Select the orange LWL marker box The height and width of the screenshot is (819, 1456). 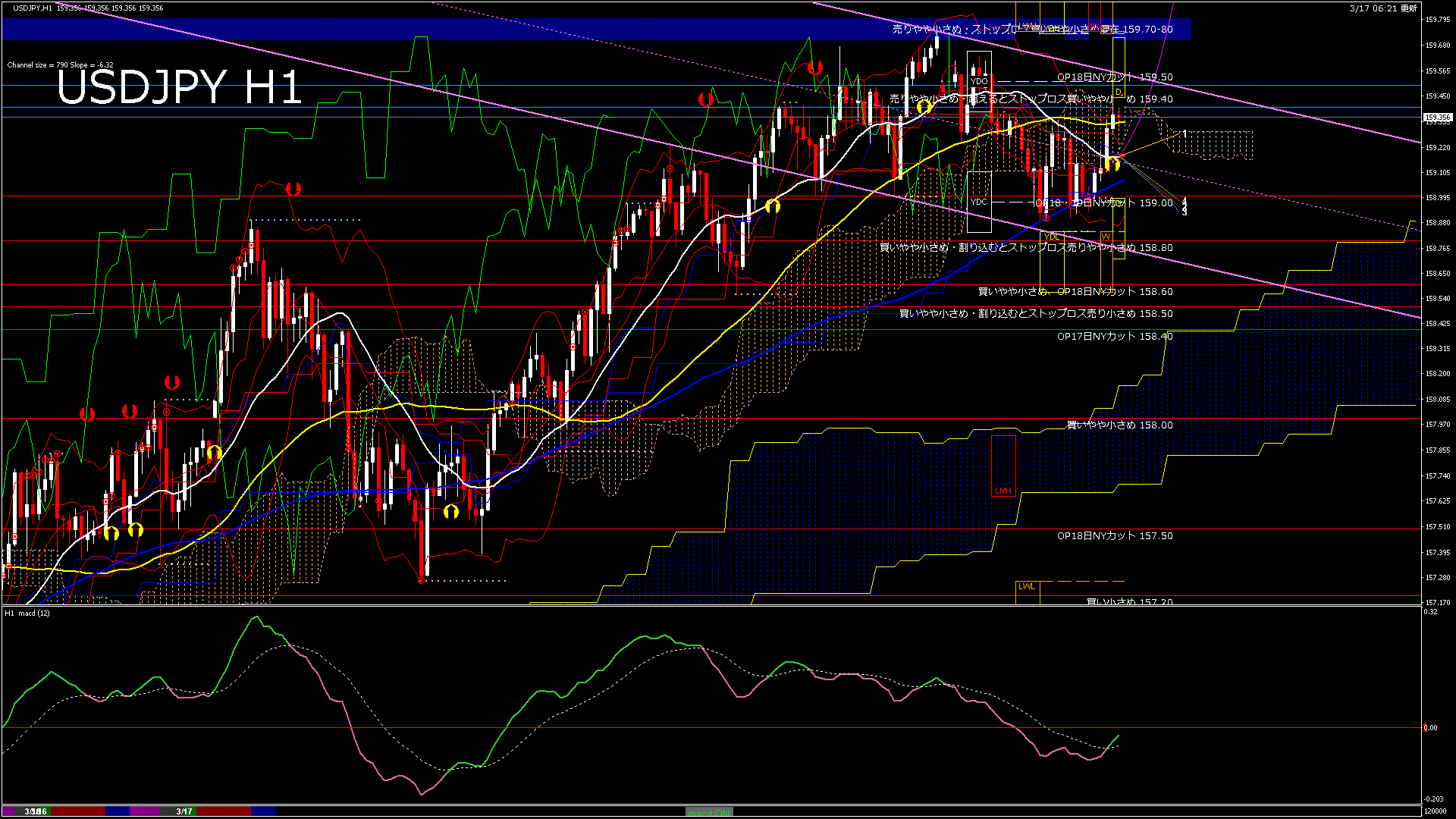(1027, 587)
